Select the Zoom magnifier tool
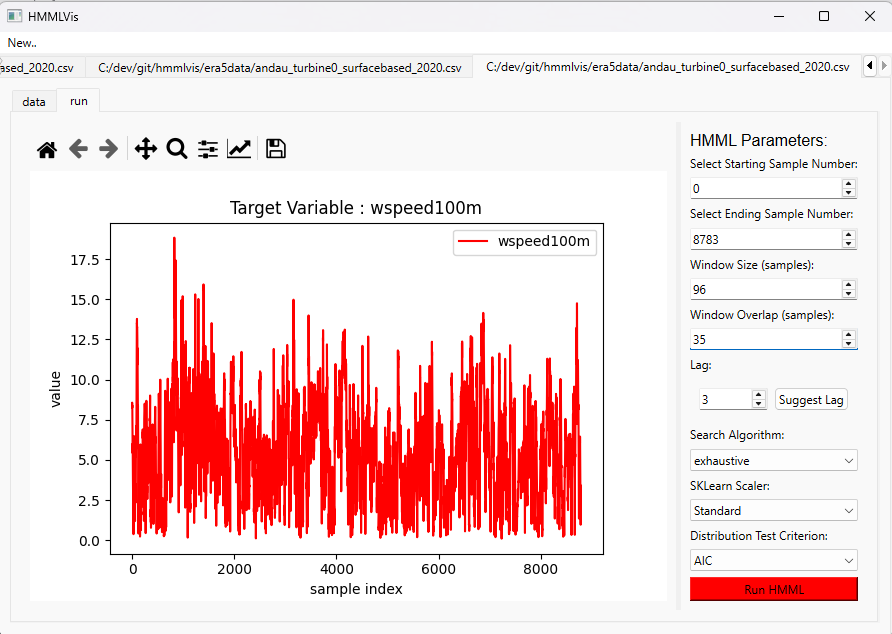 pyautogui.click(x=177, y=149)
